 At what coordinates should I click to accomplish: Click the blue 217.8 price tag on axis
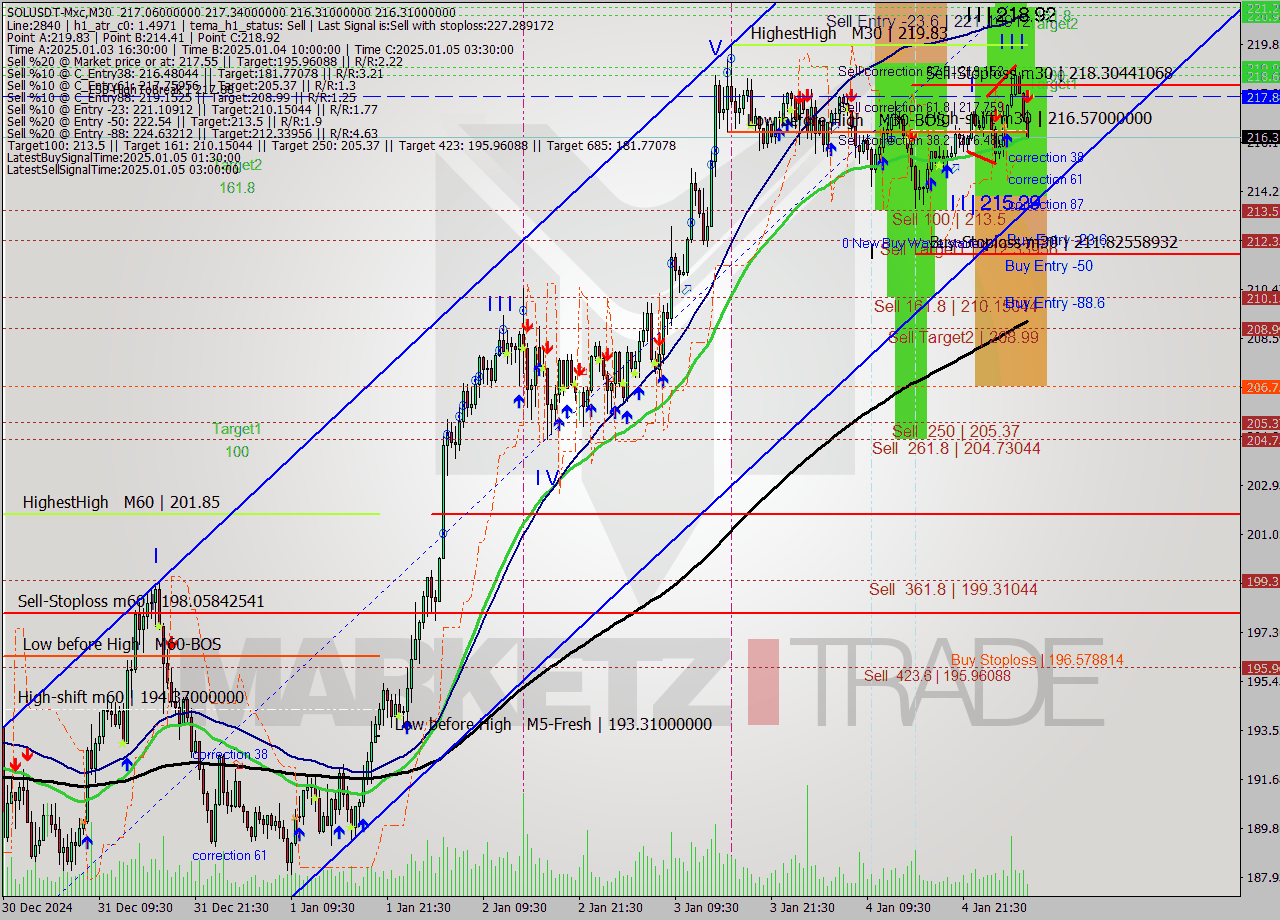[1260, 97]
